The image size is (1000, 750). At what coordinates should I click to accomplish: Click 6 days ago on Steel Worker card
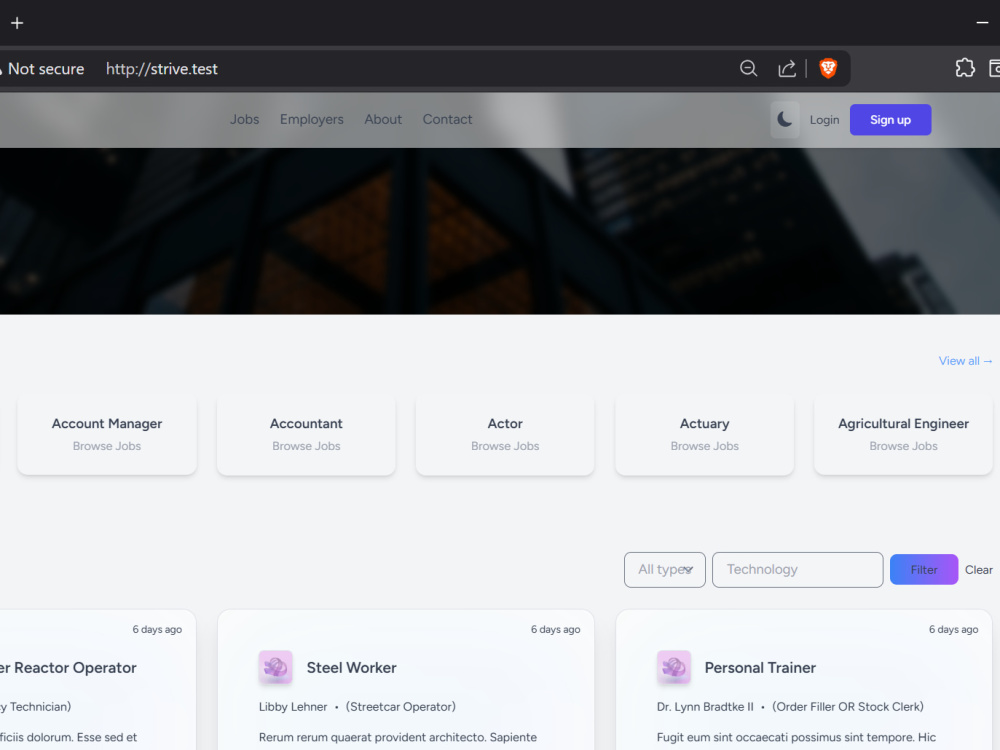tap(555, 629)
